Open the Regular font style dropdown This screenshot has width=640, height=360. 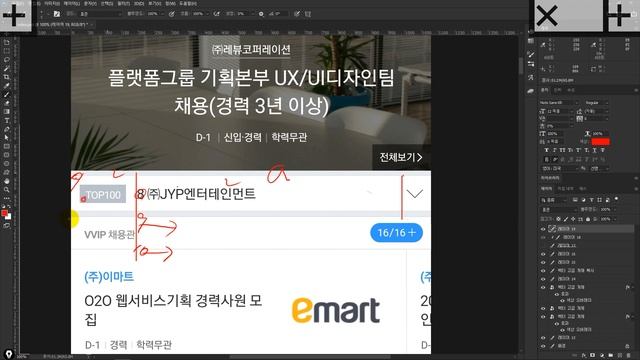point(596,102)
